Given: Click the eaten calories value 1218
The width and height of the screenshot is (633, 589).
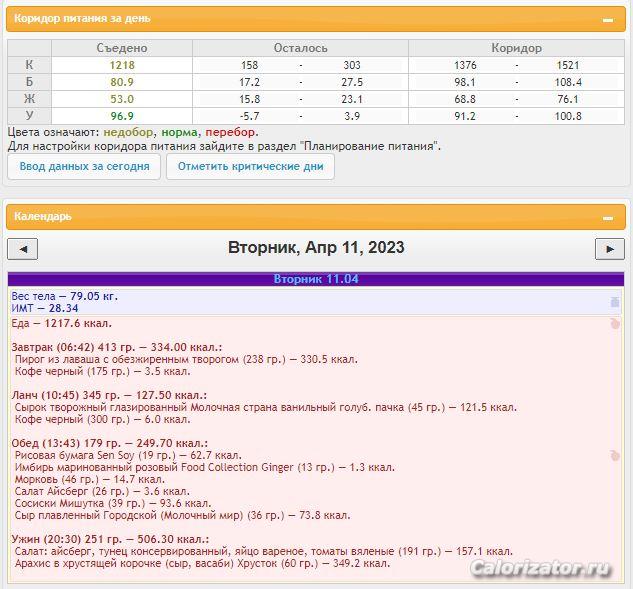Looking at the screenshot, I should tap(122, 65).
